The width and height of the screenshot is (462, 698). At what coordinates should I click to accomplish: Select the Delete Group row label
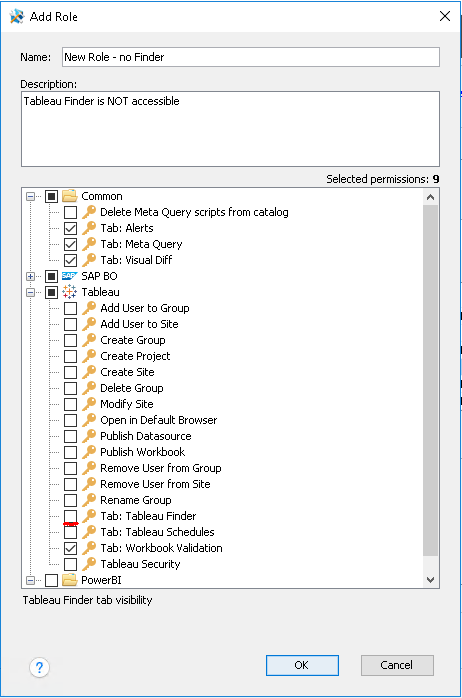click(132, 388)
